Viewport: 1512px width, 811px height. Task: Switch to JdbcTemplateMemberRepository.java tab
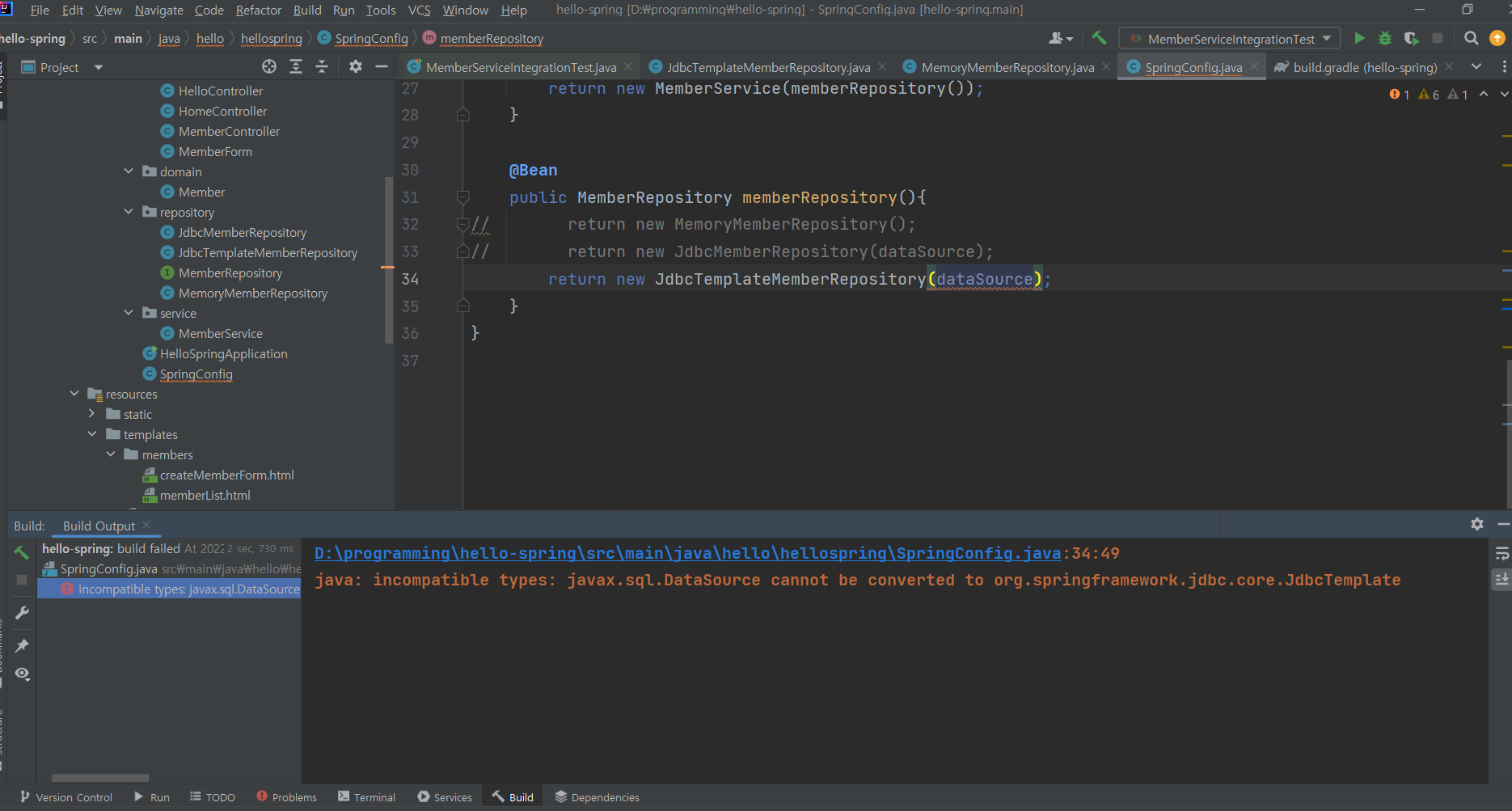(x=768, y=67)
